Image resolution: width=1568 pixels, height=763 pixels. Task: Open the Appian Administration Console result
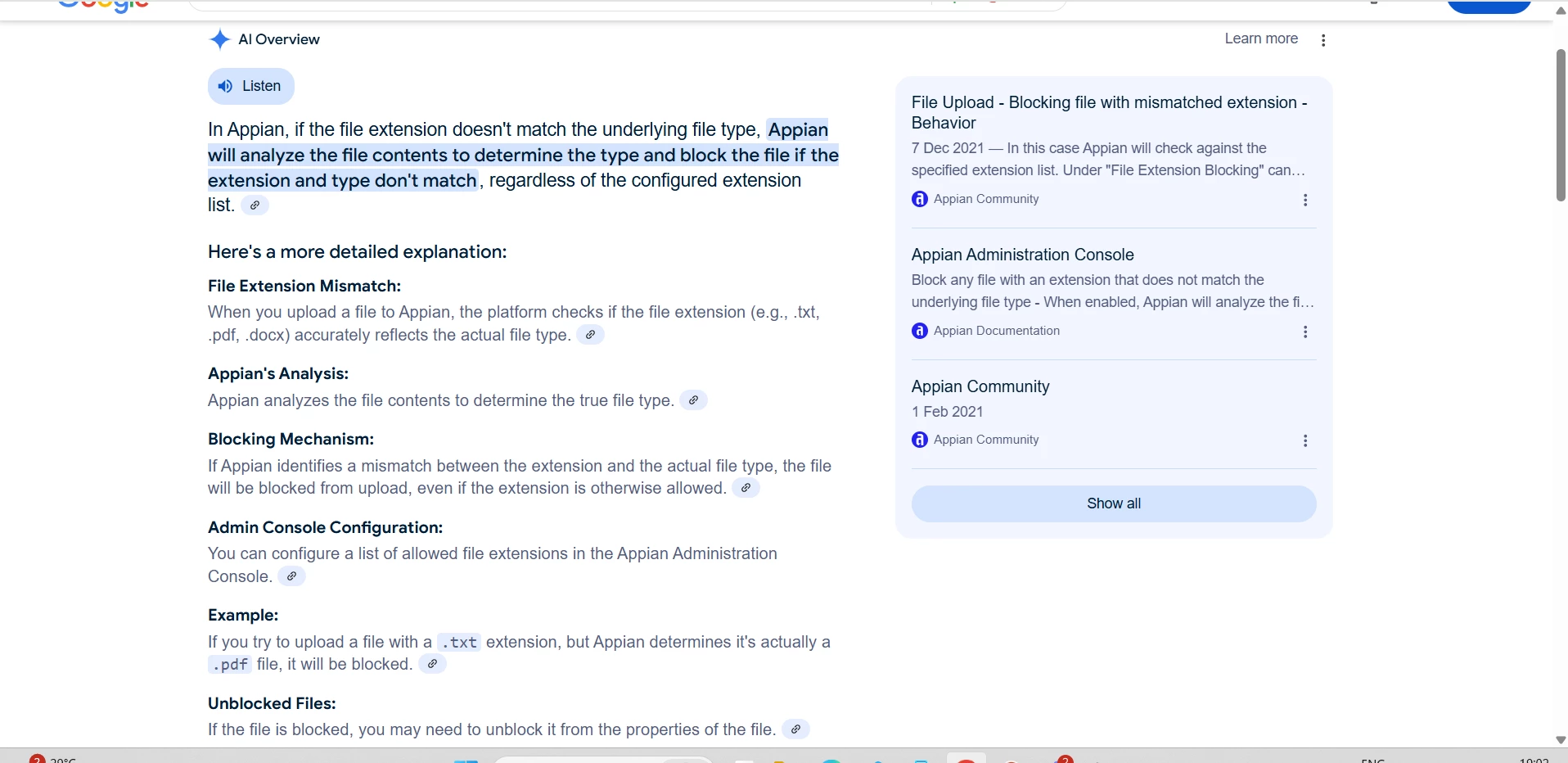click(x=1023, y=255)
